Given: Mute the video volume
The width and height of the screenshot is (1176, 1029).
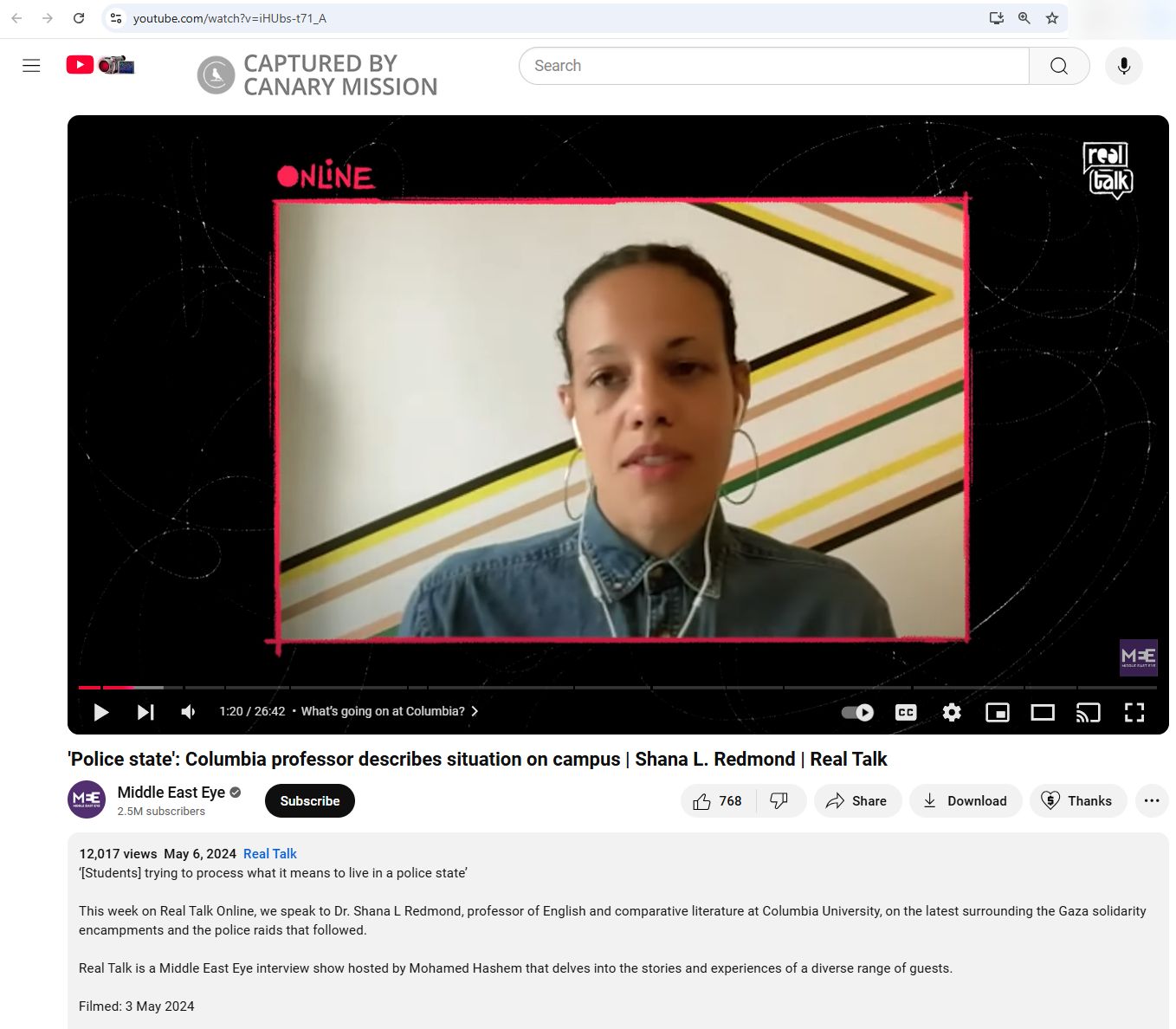Looking at the screenshot, I should coord(188,712).
